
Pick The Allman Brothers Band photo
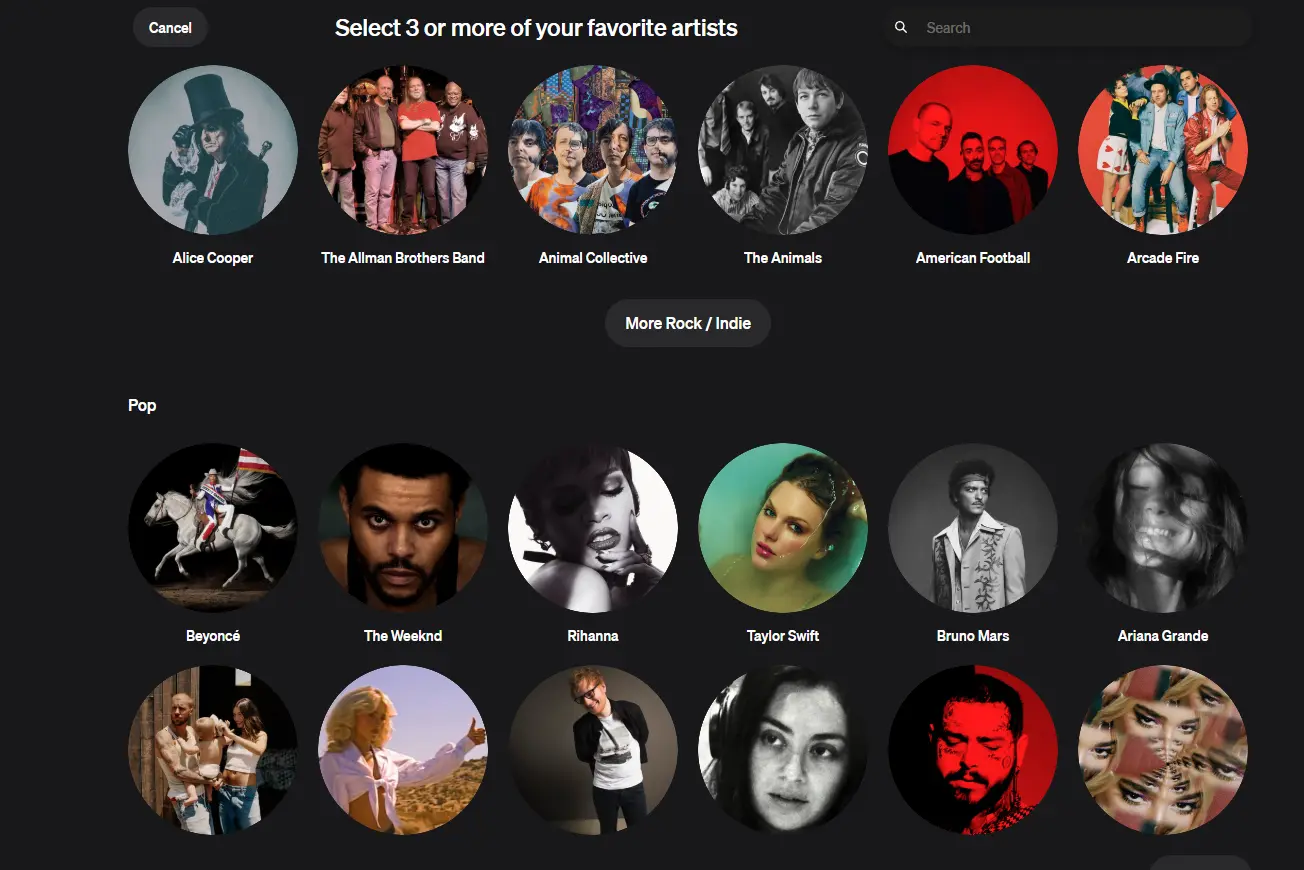coord(403,150)
